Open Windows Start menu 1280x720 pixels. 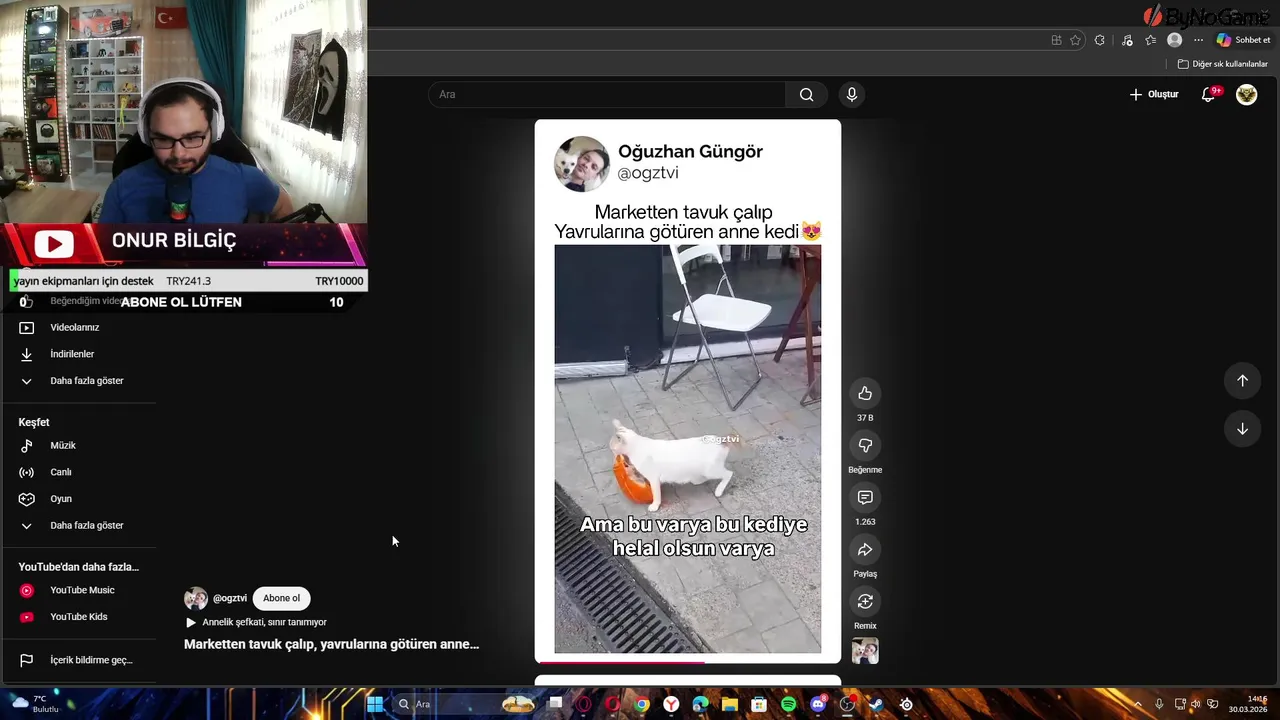(x=374, y=704)
